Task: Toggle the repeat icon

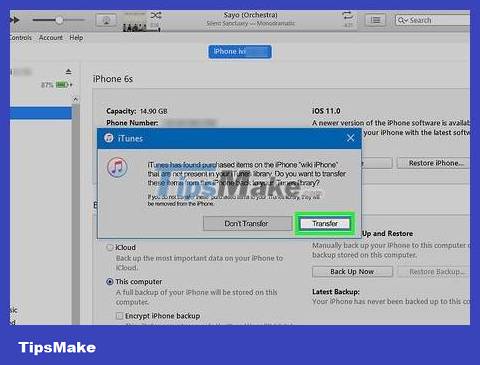Action: click(x=347, y=15)
